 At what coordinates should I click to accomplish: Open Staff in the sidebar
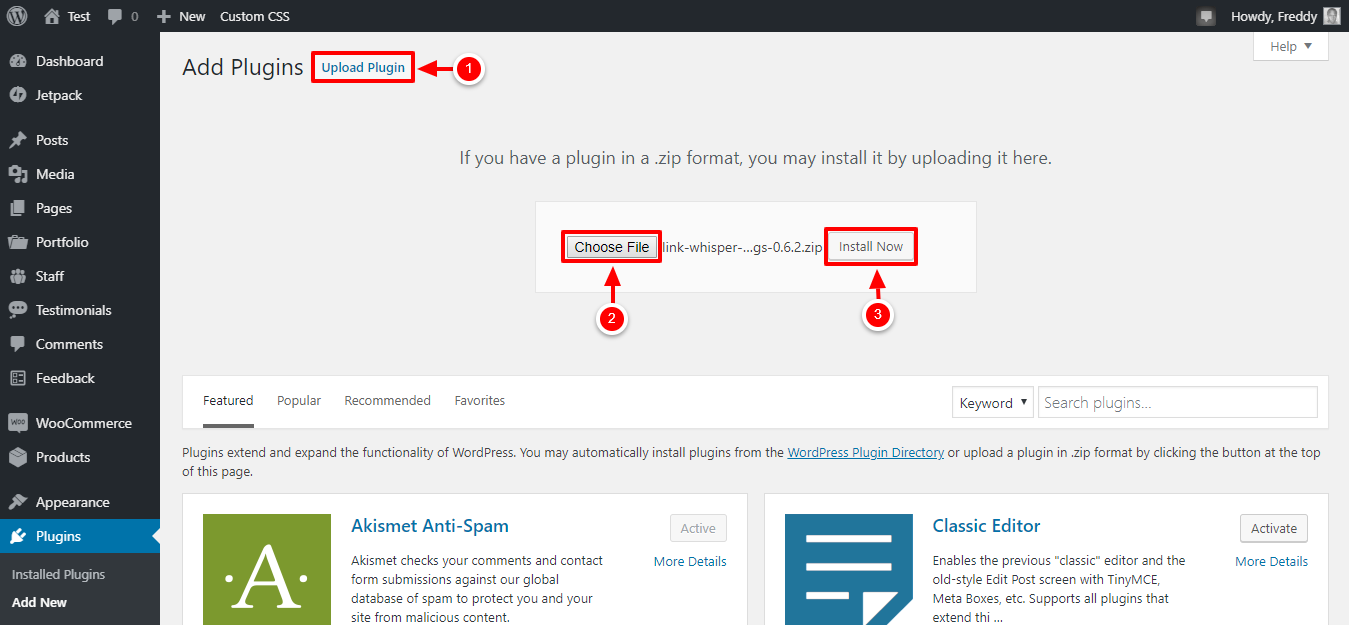80,276
